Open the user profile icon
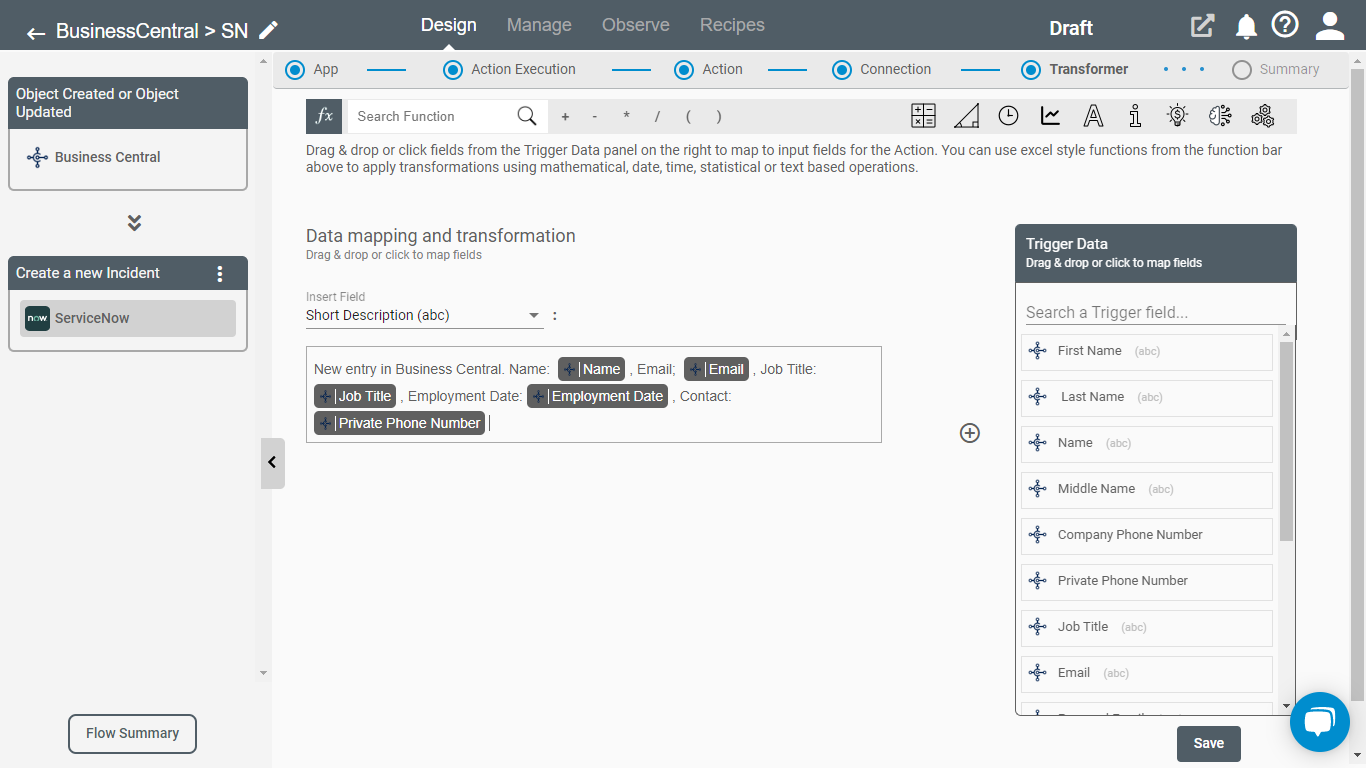The image size is (1366, 768). [1330, 26]
